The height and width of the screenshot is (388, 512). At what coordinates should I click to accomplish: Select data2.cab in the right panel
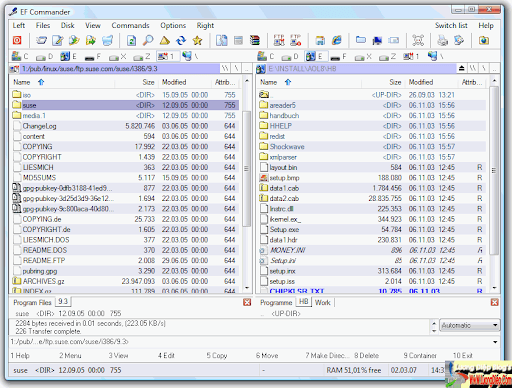[372, 198]
